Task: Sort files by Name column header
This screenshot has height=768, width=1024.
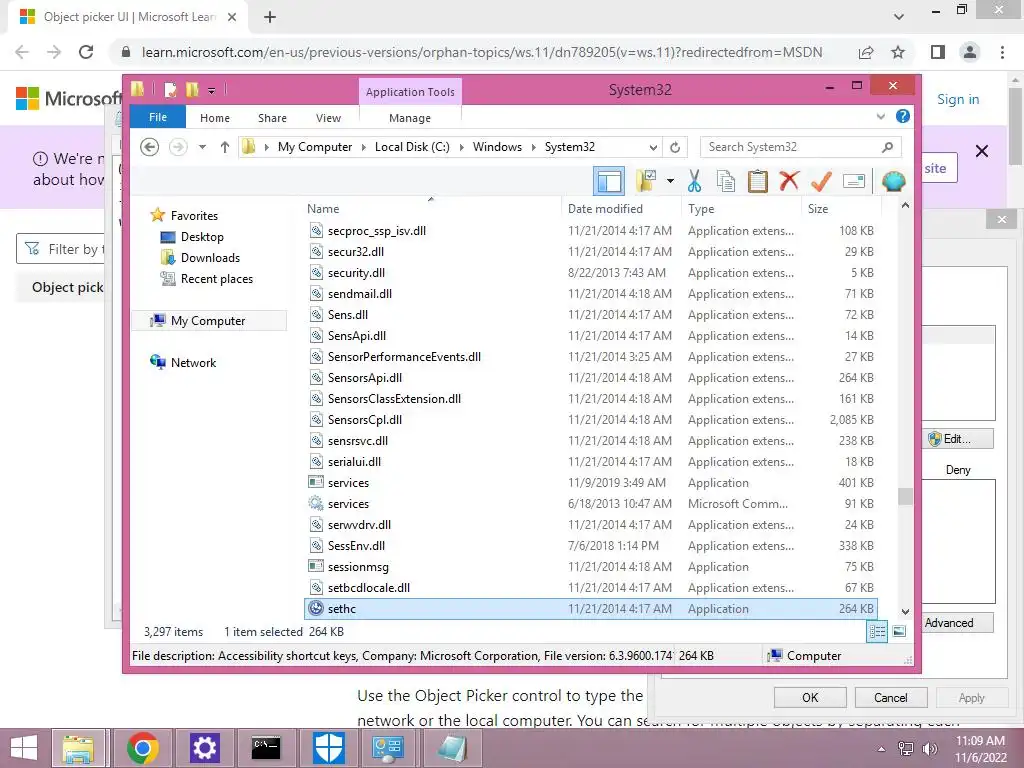Action: 431,208
